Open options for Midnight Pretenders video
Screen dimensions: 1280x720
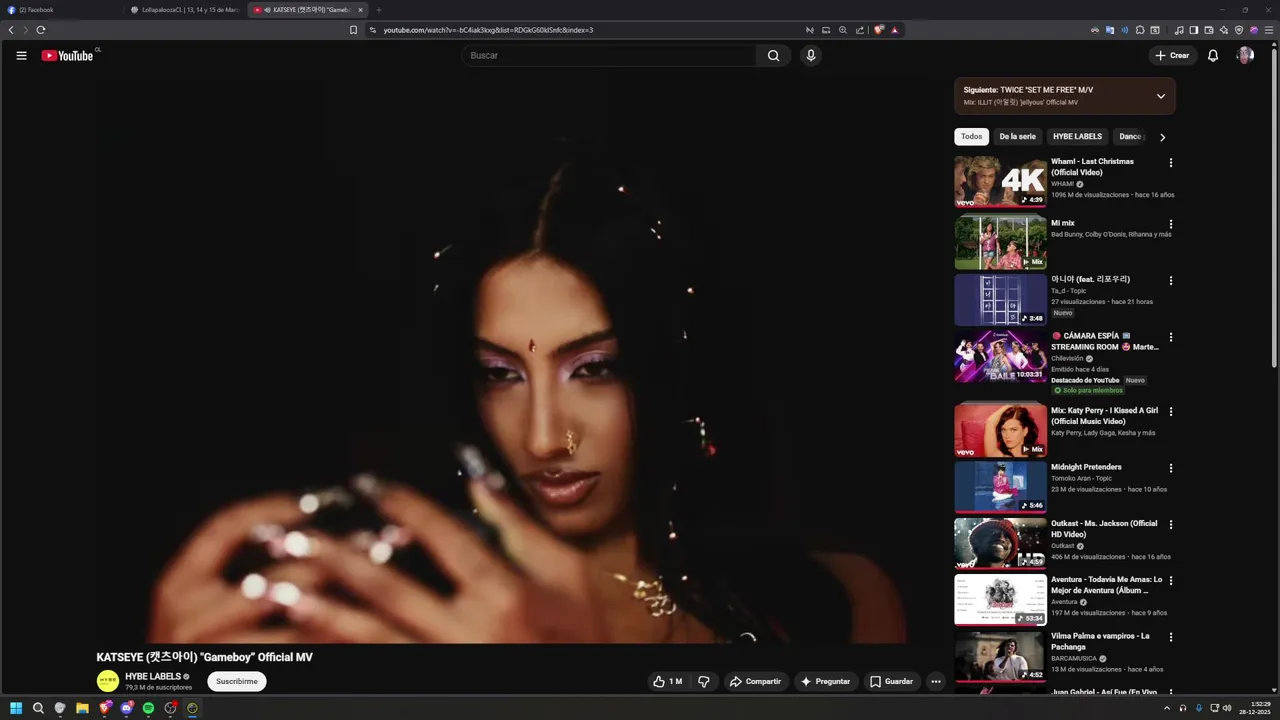[1171, 468]
